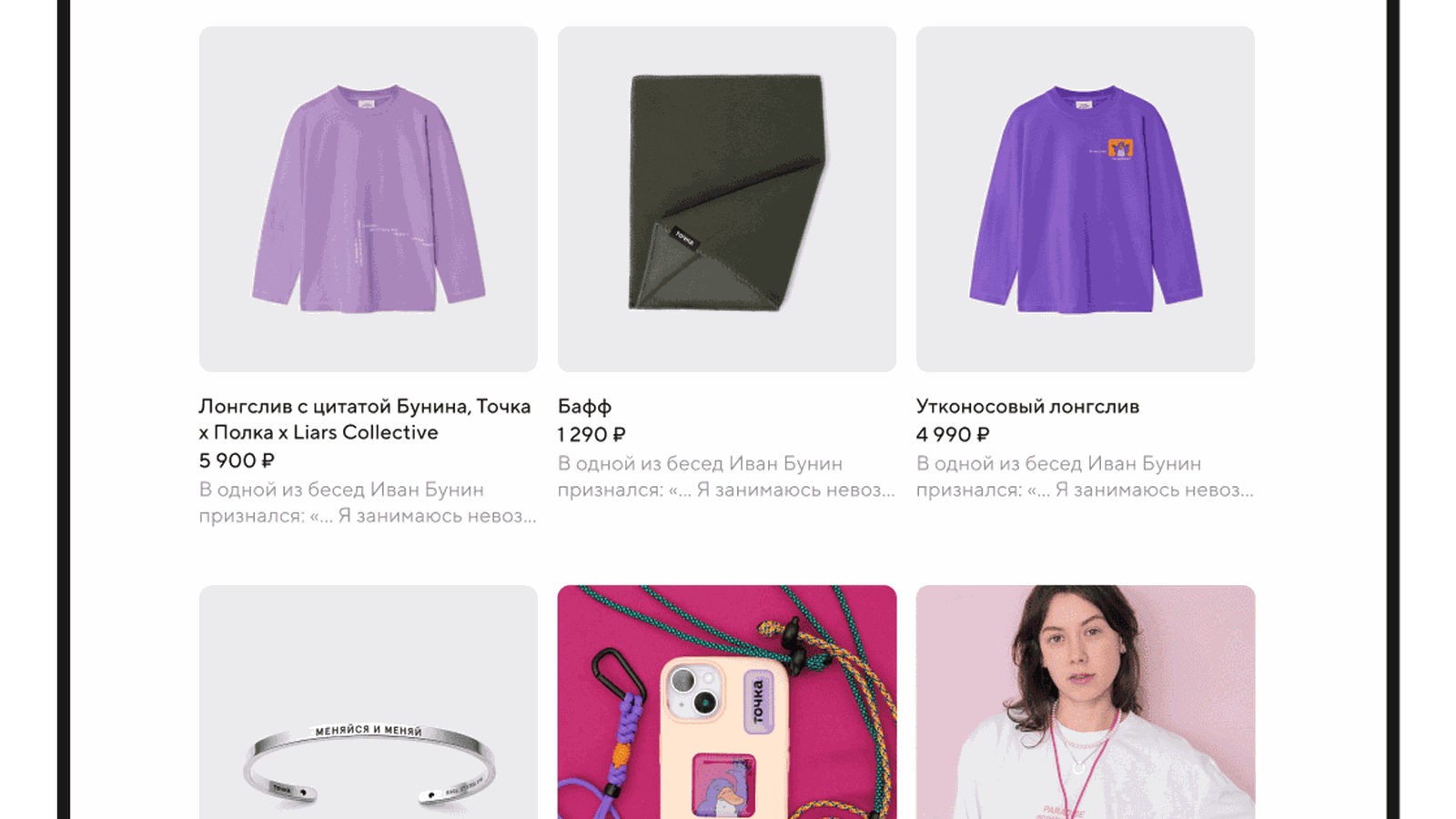
Task: Click the Бафф product title
Action: (x=584, y=407)
